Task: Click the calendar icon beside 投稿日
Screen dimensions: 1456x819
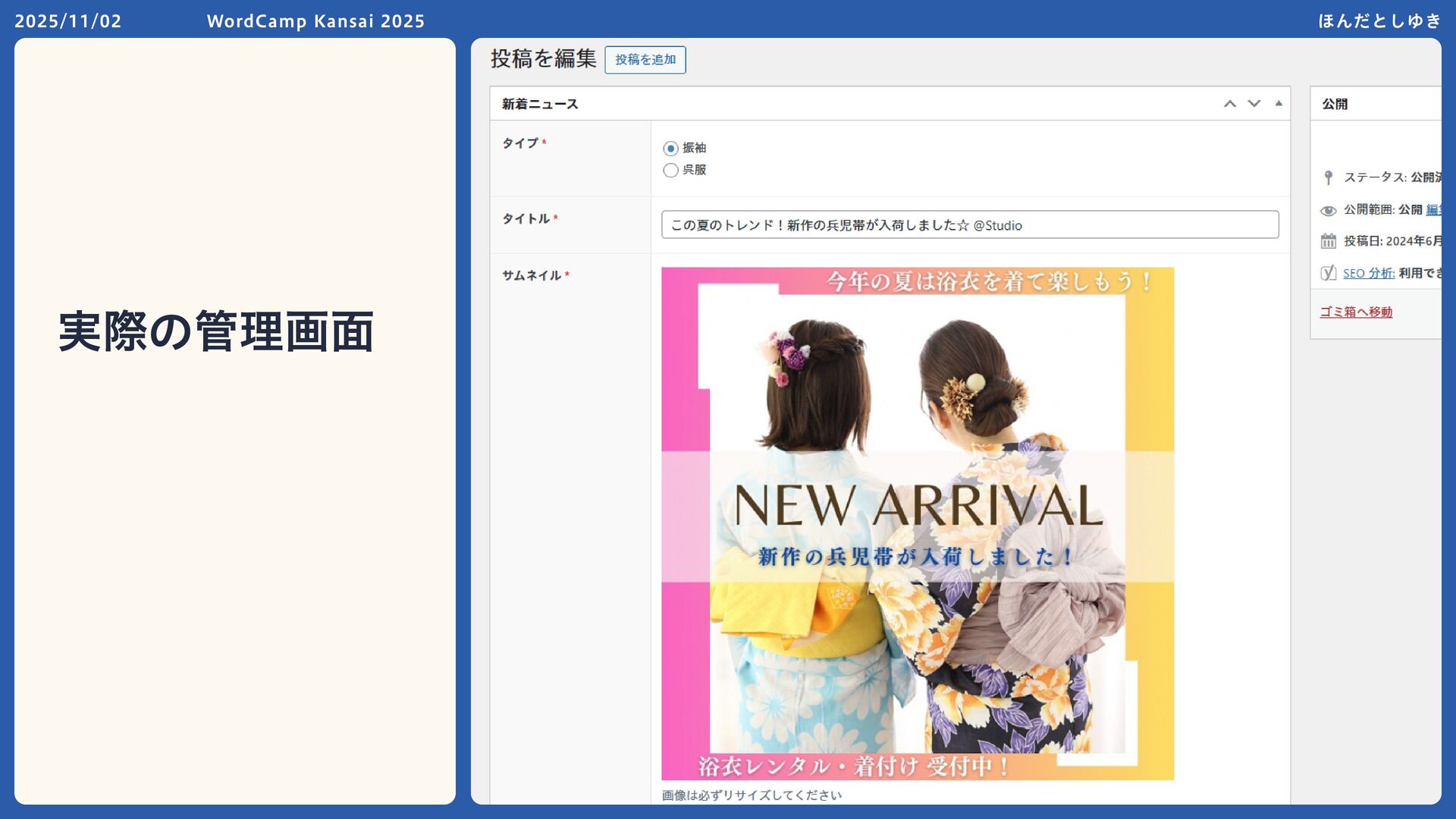Action: click(x=1328, y=241)
